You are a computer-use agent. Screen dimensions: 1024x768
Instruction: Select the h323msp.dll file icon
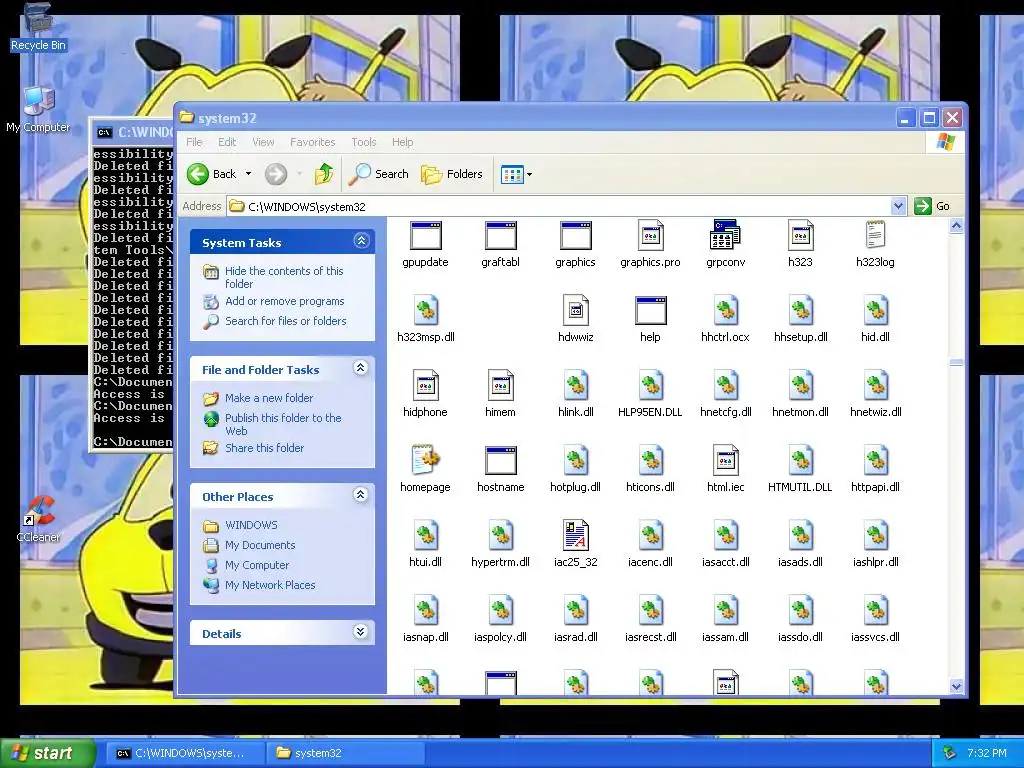(x=426, y=310)
